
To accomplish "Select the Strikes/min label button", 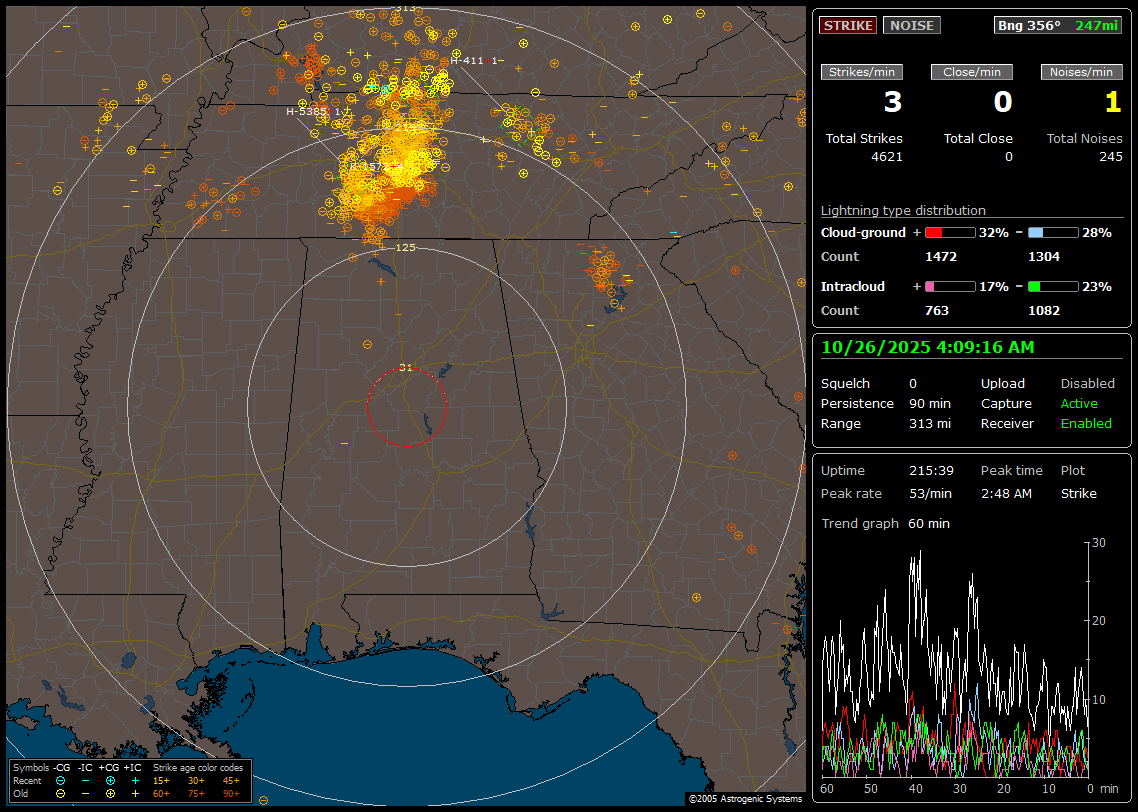I will tap(862, 72).
